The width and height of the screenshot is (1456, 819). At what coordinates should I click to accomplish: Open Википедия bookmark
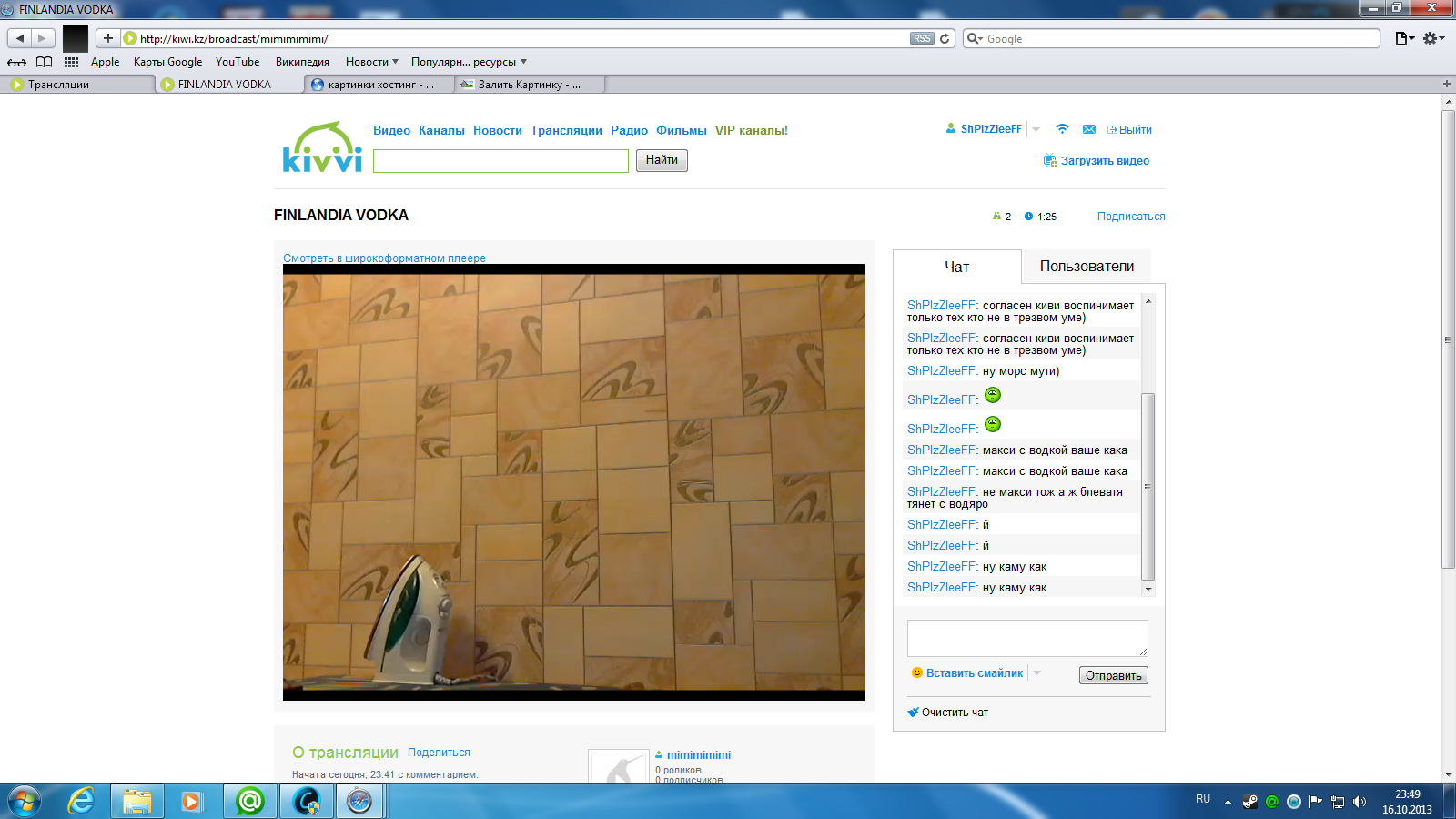pyautogui.click(x=302, y=62)
